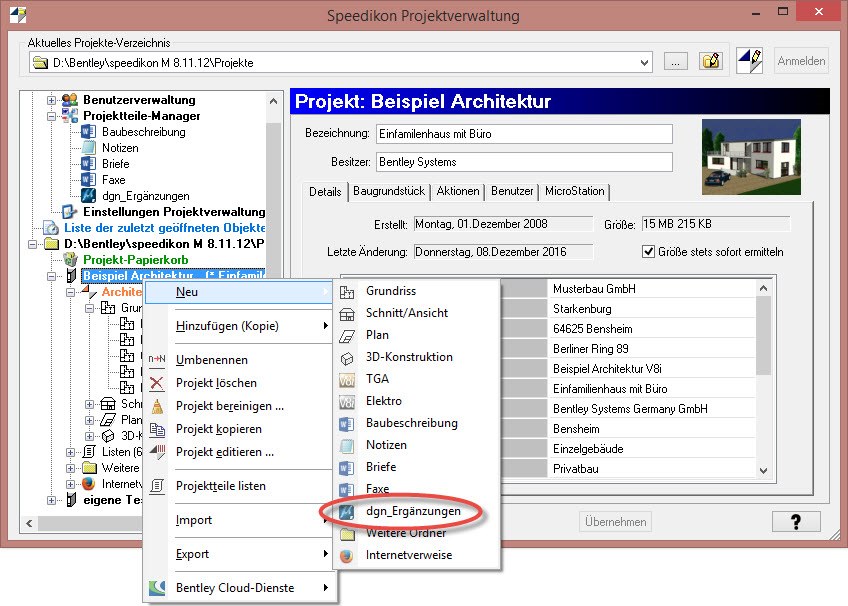Click the clock icon of recently opened list
Viewport: 848px width, 606px height.
pyautogui.click(x=51, y=228)
